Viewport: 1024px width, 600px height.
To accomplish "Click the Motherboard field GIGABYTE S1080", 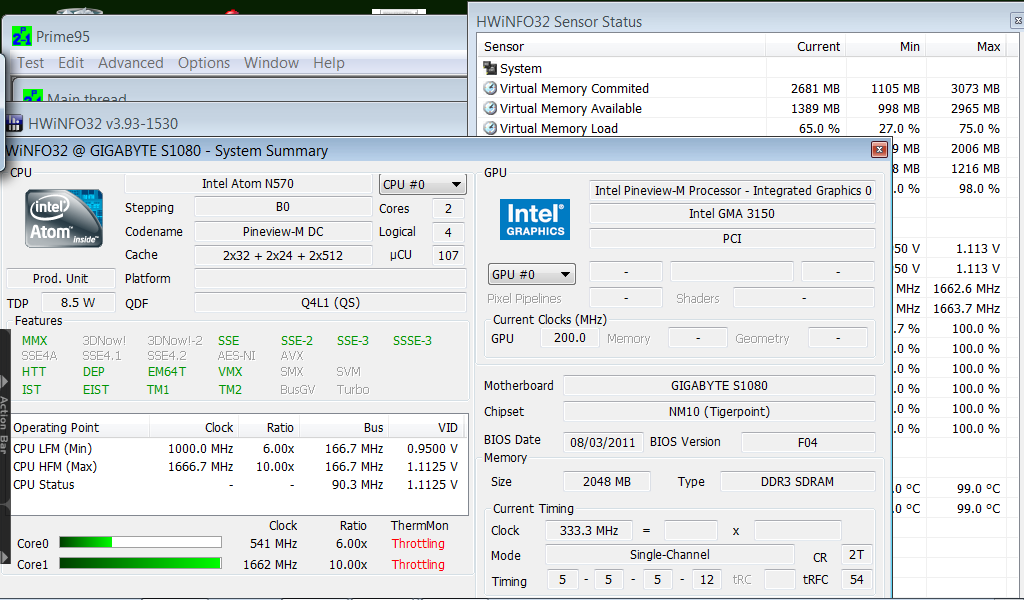I will (719, 386).
